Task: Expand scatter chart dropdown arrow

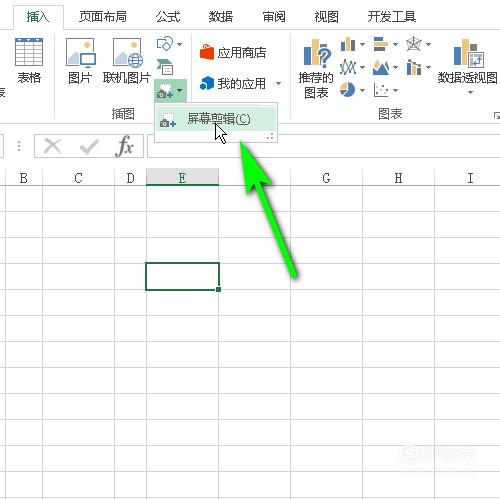Action: 395,90
